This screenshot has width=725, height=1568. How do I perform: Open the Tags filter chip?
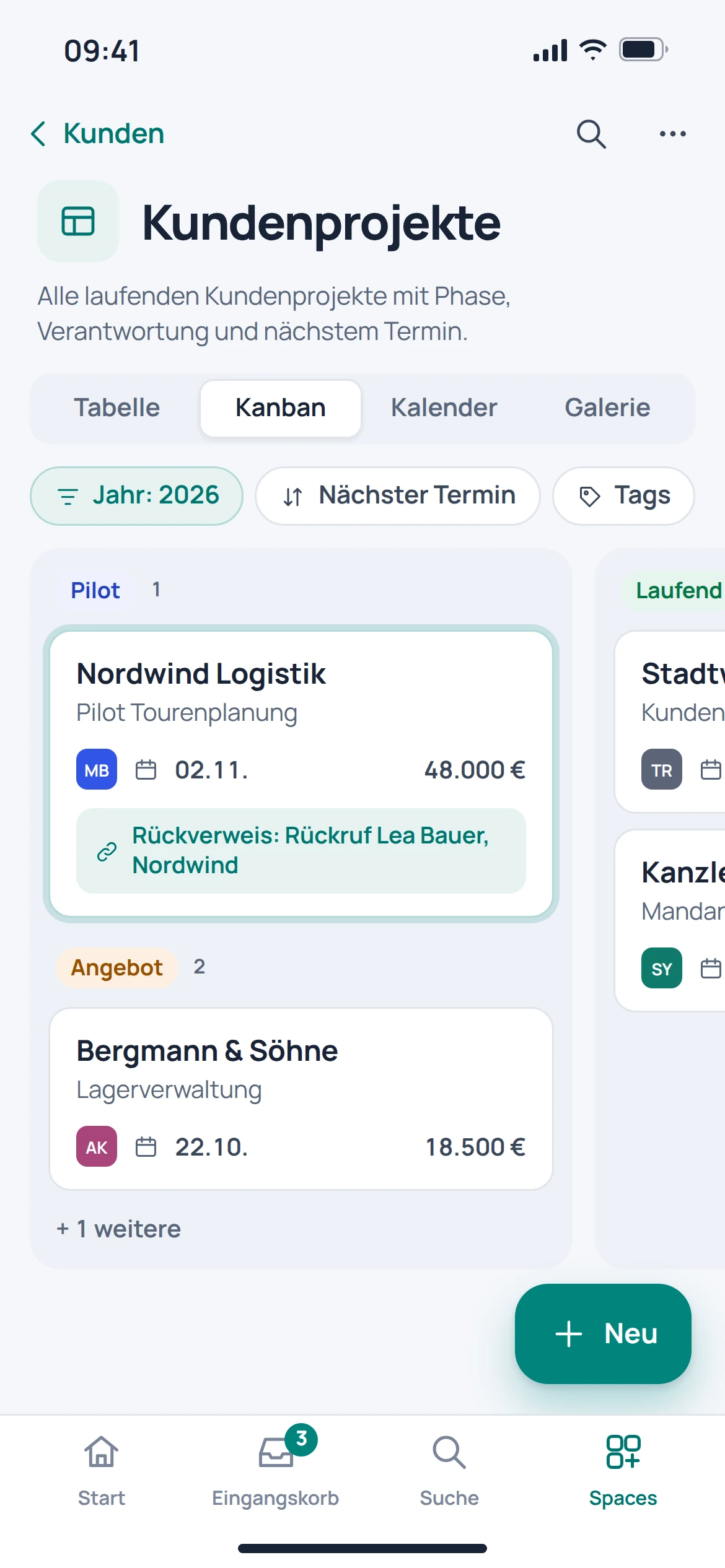pyautogui.click(x=623, y=496)
